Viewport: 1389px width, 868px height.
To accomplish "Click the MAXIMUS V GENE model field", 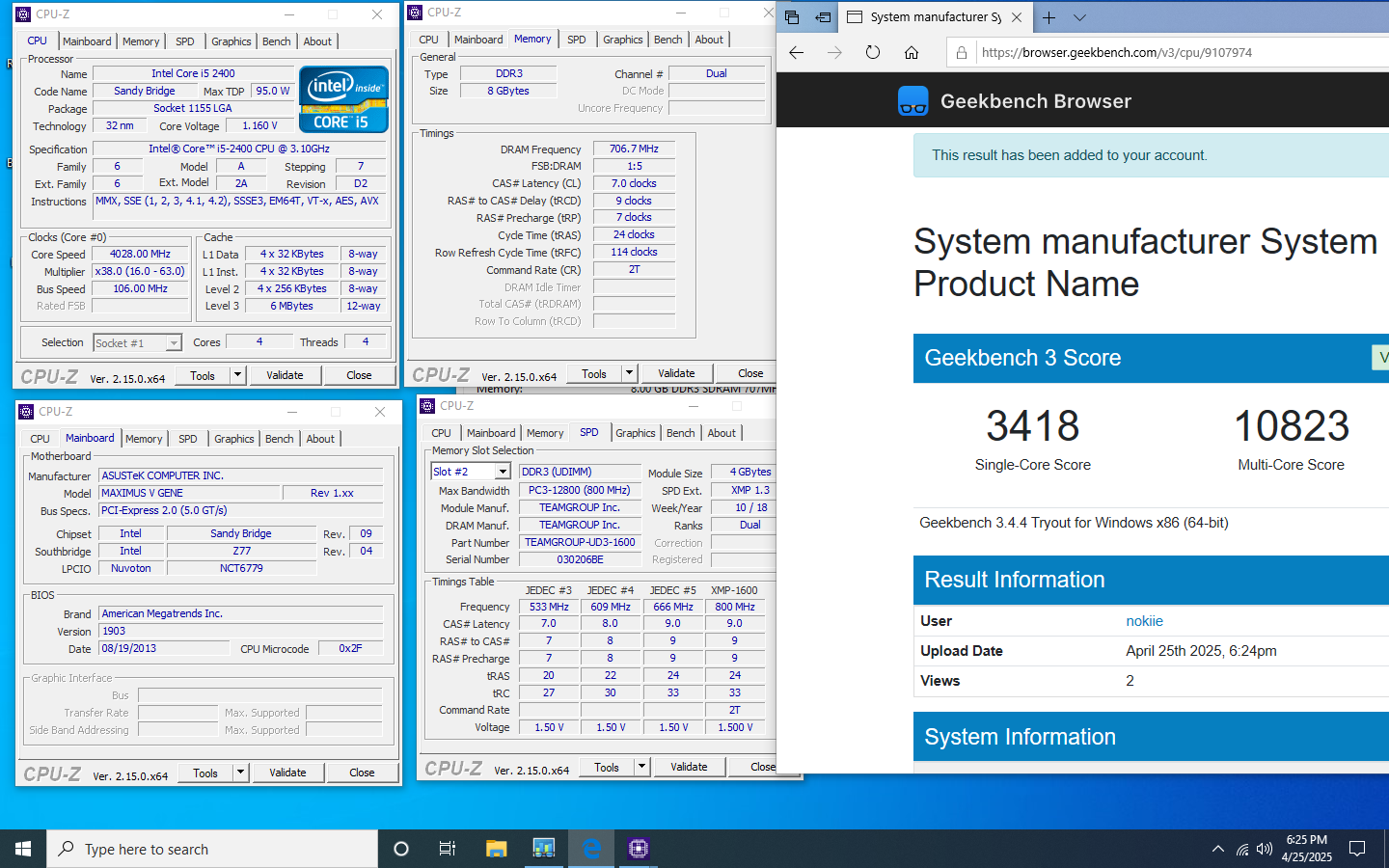I will pyautogui.click(x=189, y=493).
